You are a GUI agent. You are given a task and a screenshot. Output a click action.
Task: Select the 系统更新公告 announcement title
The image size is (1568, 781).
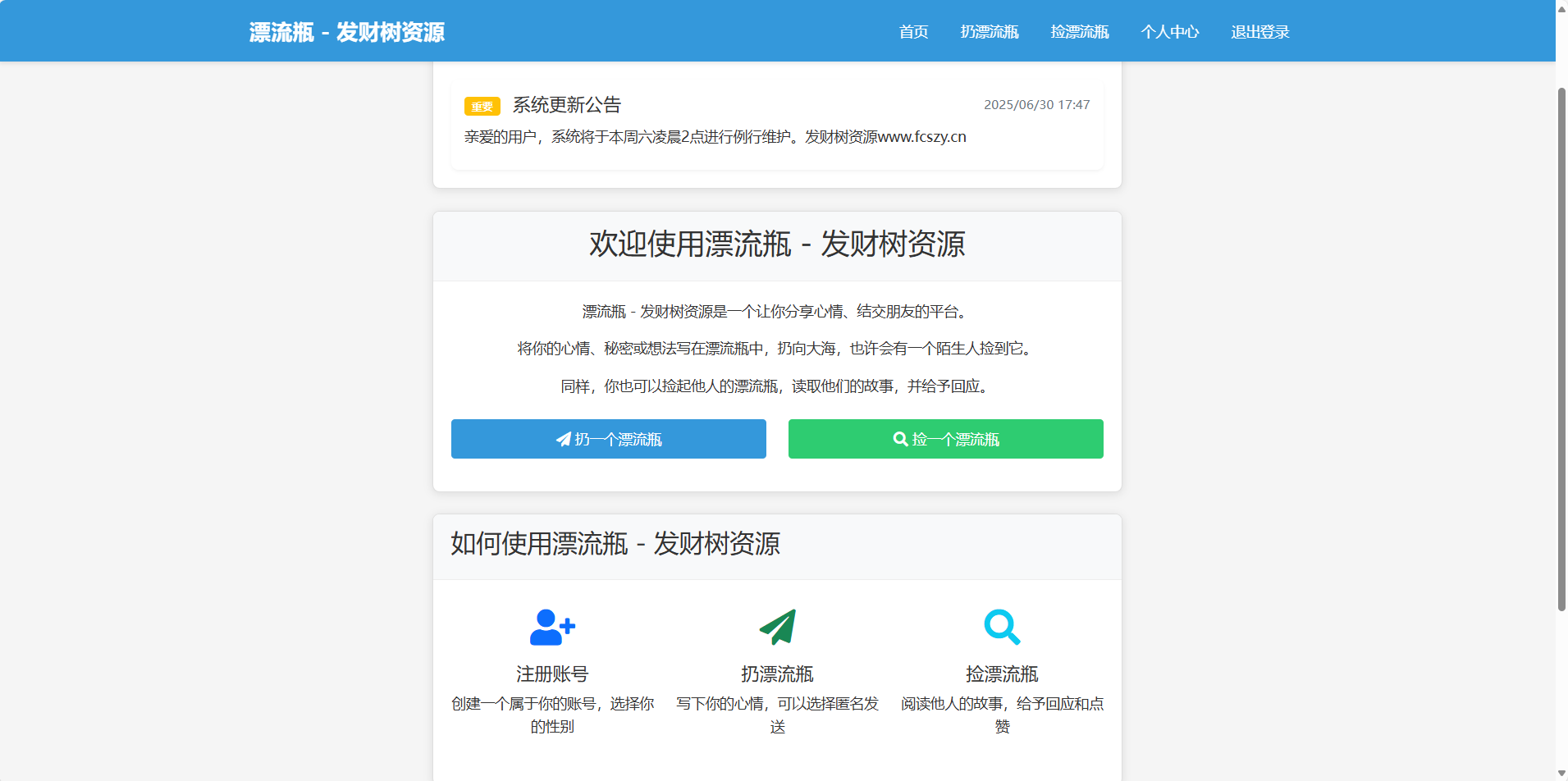[x=567, y=105]
